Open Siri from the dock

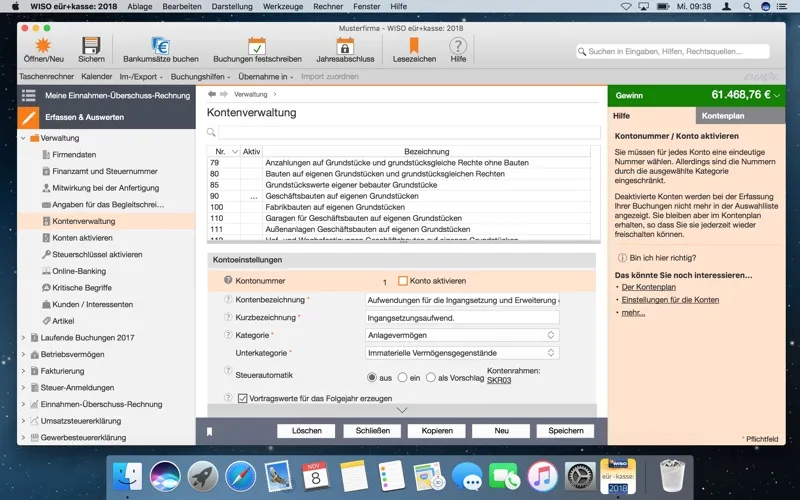coord(165,476)
